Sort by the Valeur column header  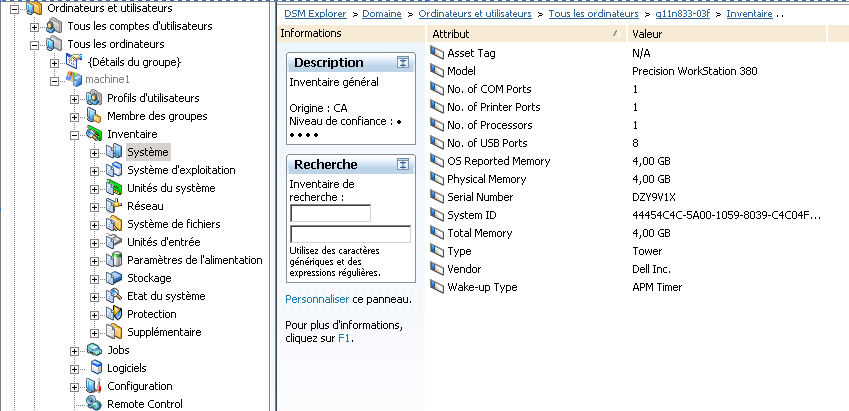point(727,34)
